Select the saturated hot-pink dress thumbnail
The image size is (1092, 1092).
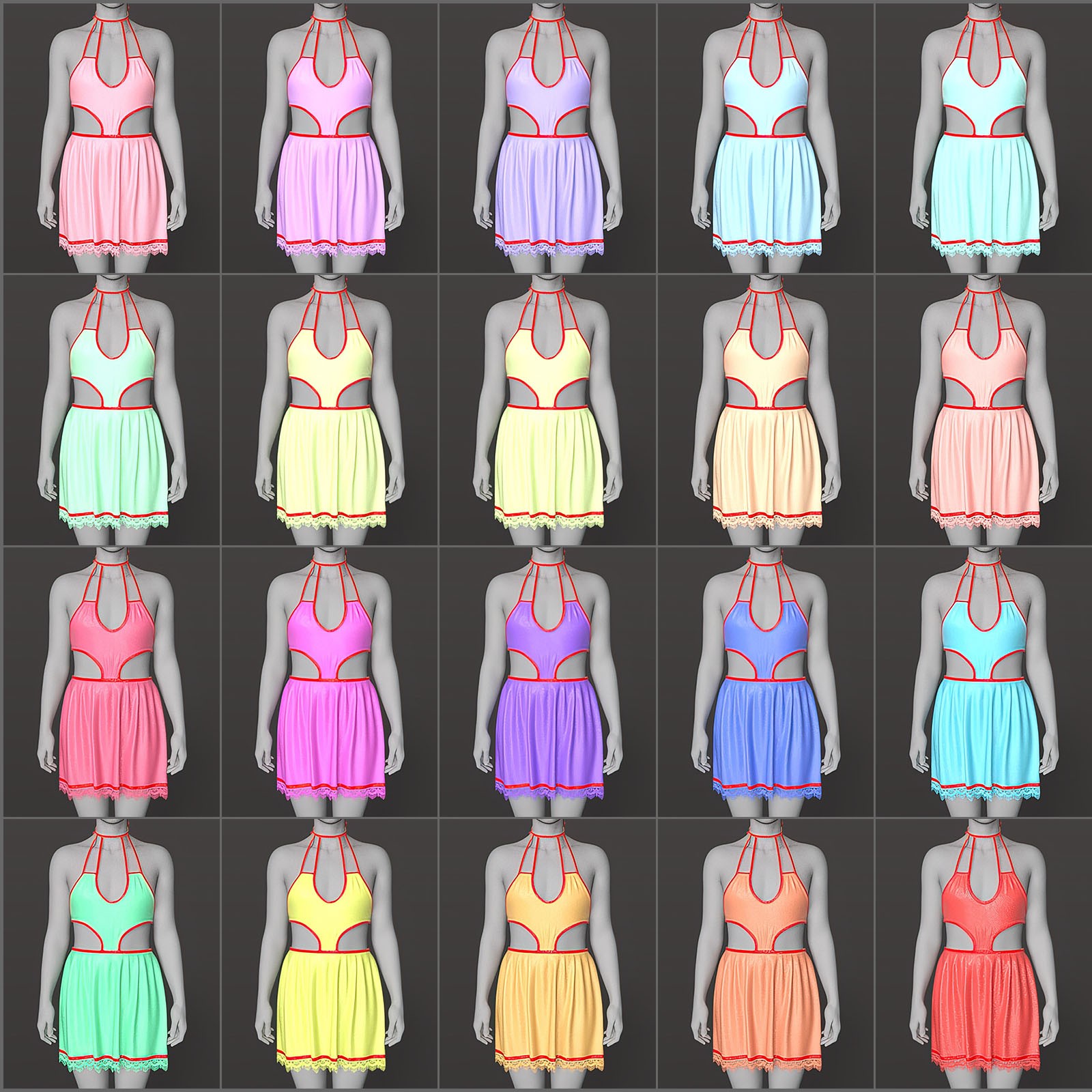click(111, 682)
